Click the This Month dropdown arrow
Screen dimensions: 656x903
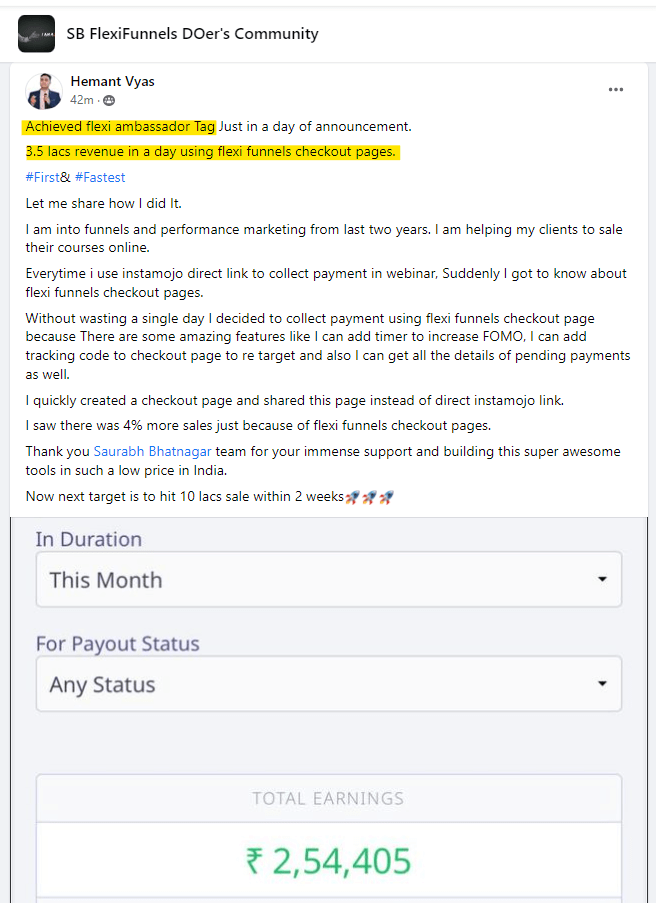602,579
